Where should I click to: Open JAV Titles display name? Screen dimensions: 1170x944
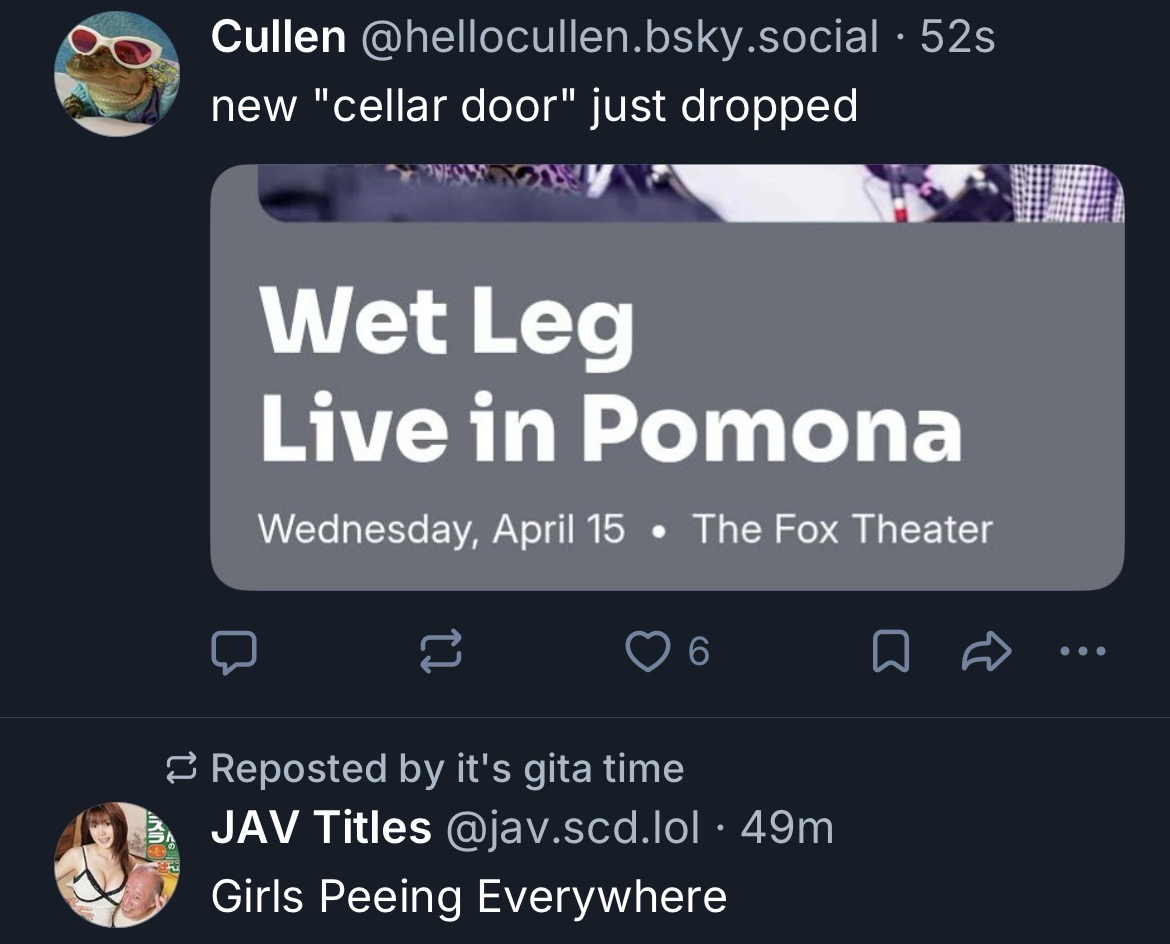tap(321, 828)
